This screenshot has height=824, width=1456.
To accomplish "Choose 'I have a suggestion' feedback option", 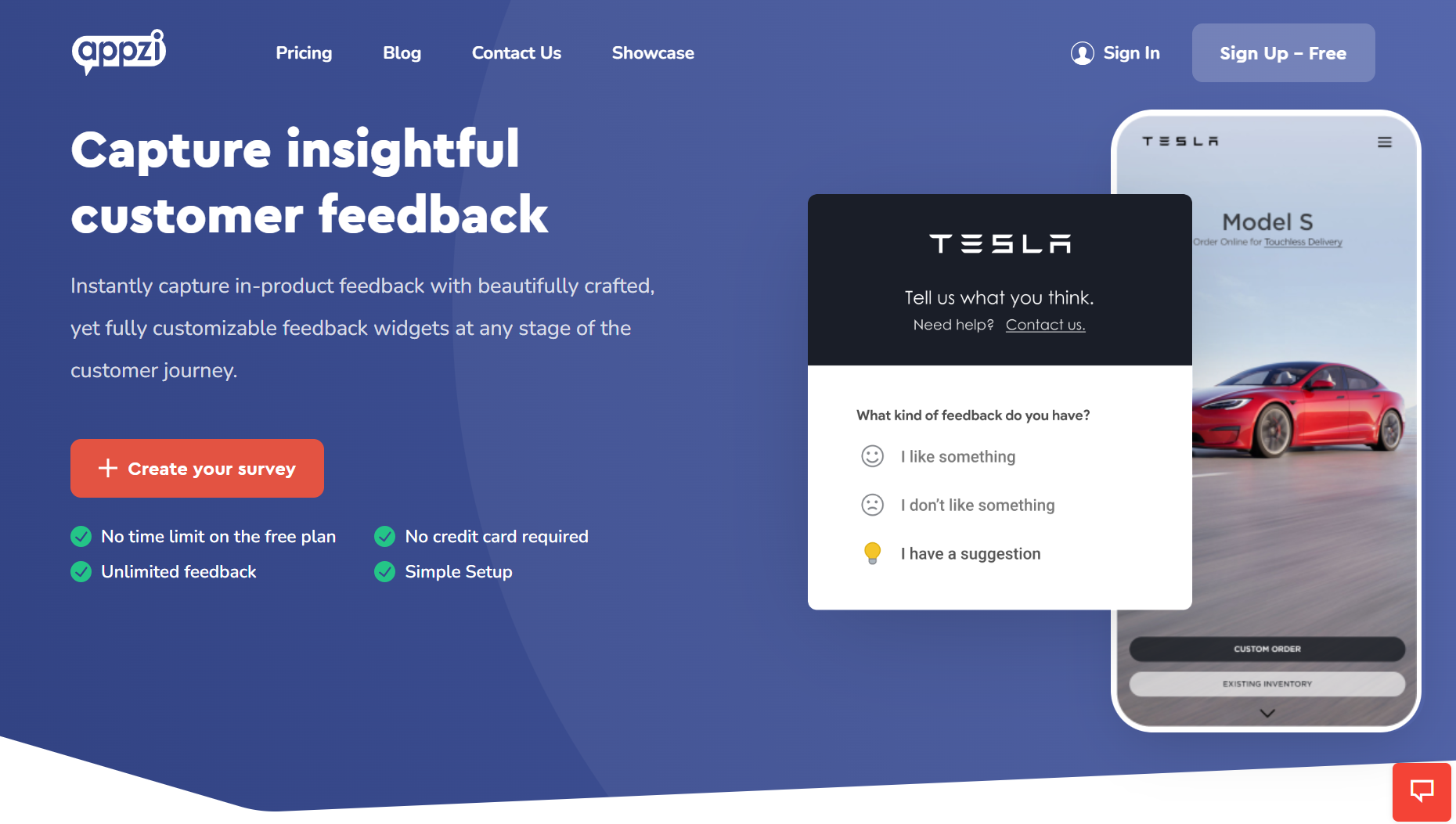I will point(971,553).
